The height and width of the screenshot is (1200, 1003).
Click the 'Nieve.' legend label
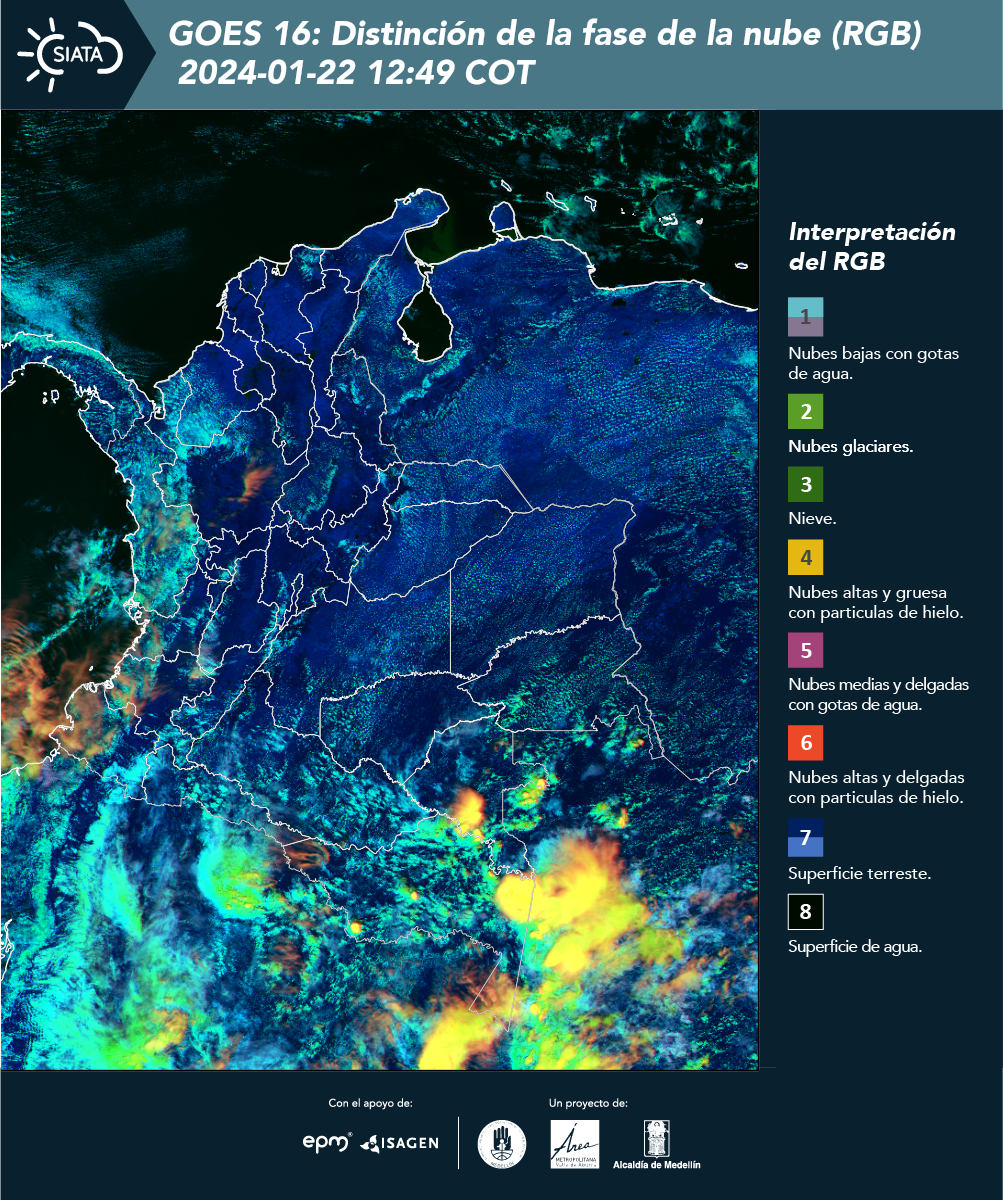(x=812, y=519)
